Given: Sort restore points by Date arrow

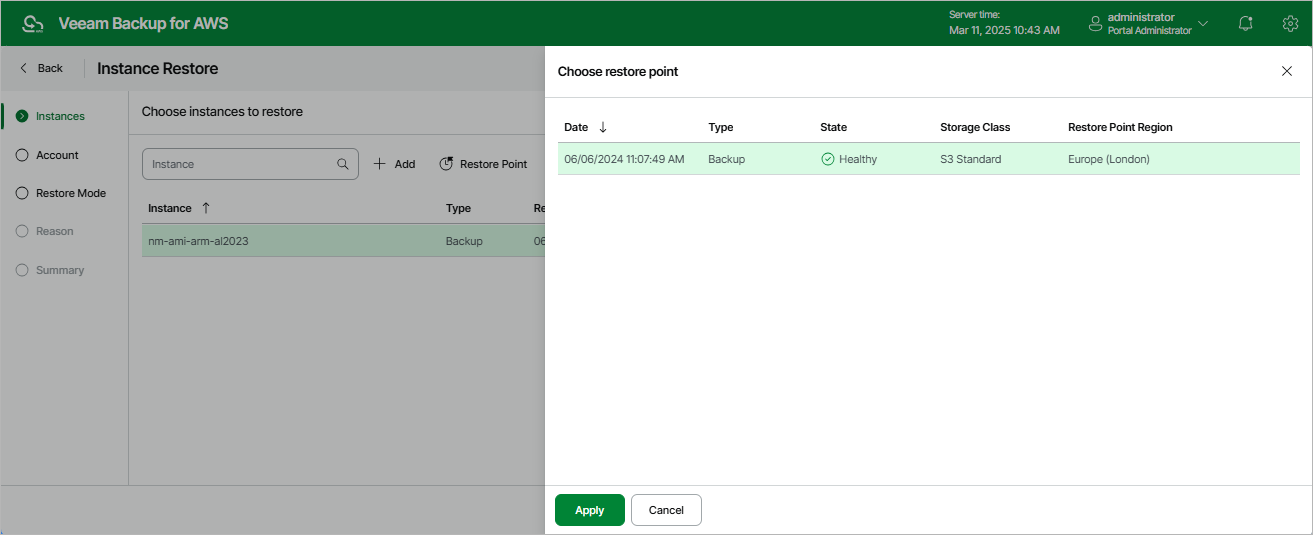Looking at the screenshot, I should (603, 127).
